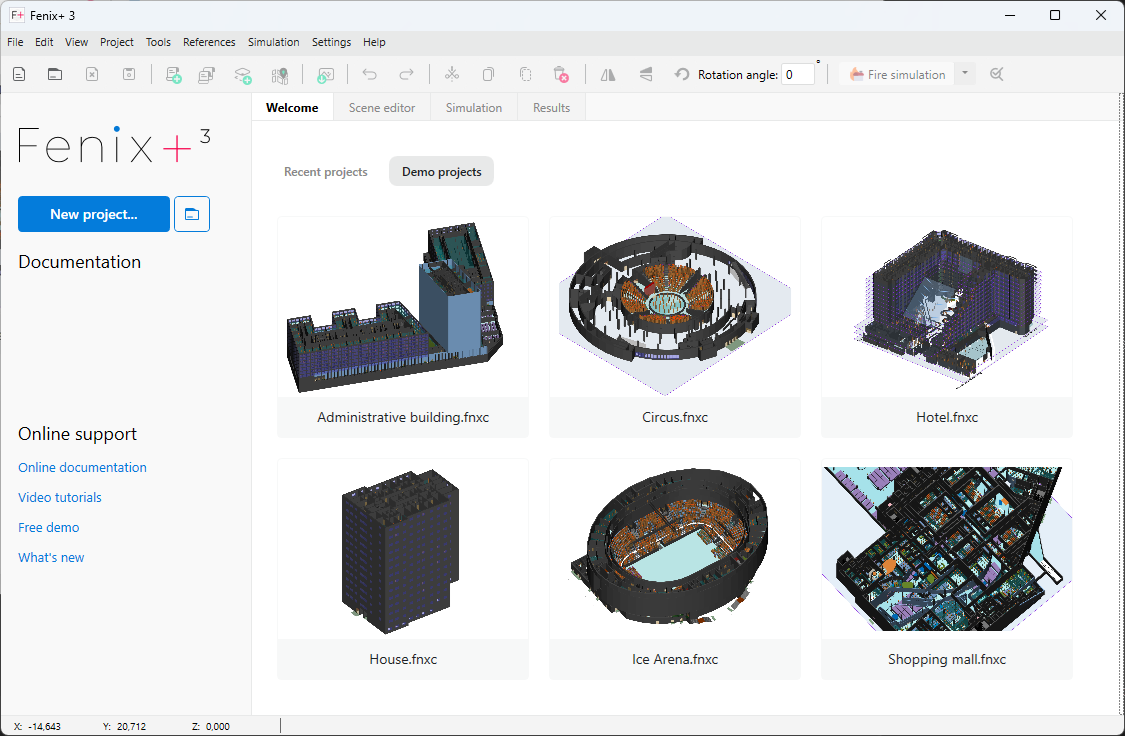Select the Save project toolbar icon
Image resolution: width=1125 pixels, height=736 pixels.
129,74
